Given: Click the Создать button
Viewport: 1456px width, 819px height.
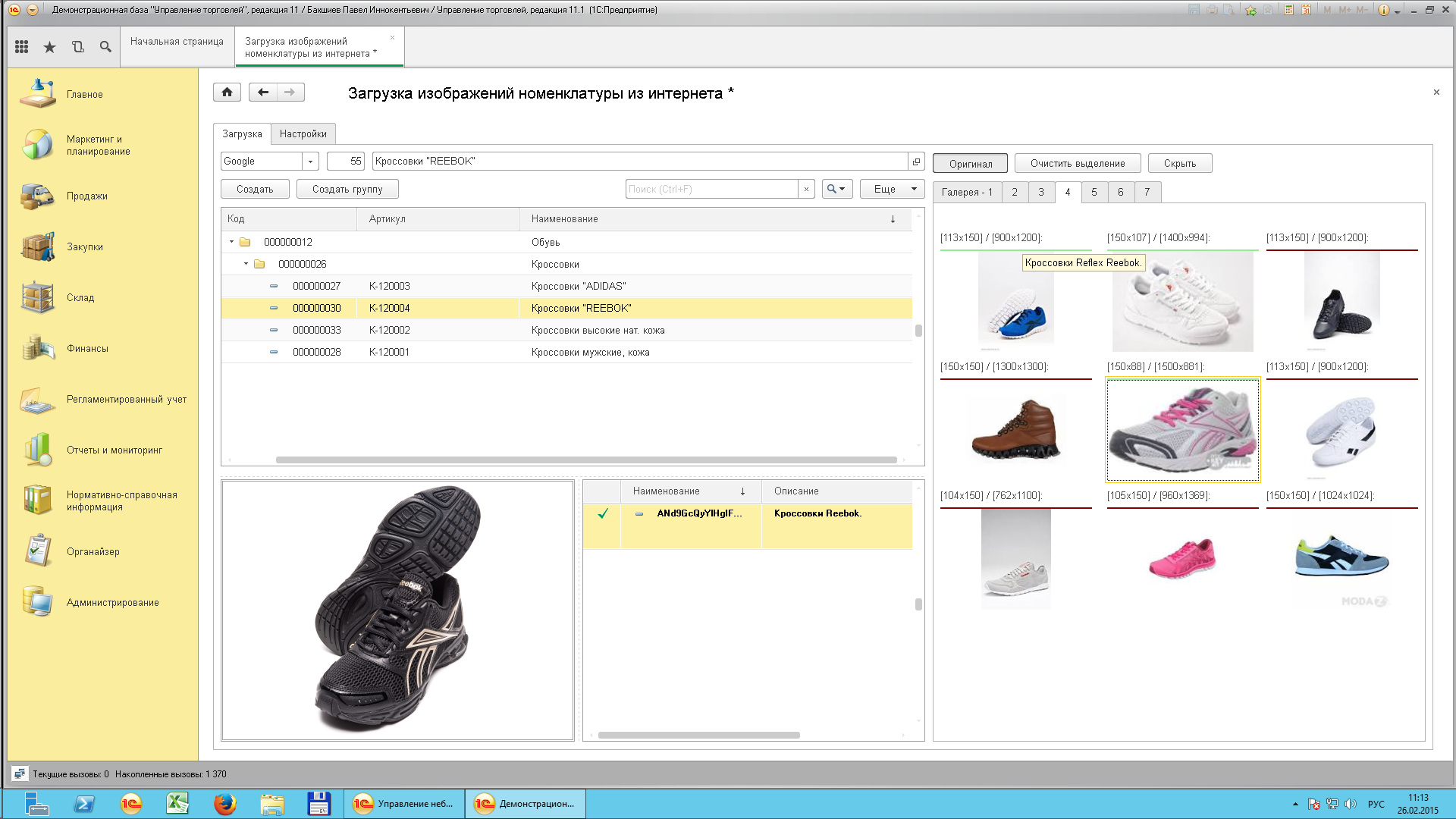Looking at the screenshot, I should coord(255,189).
